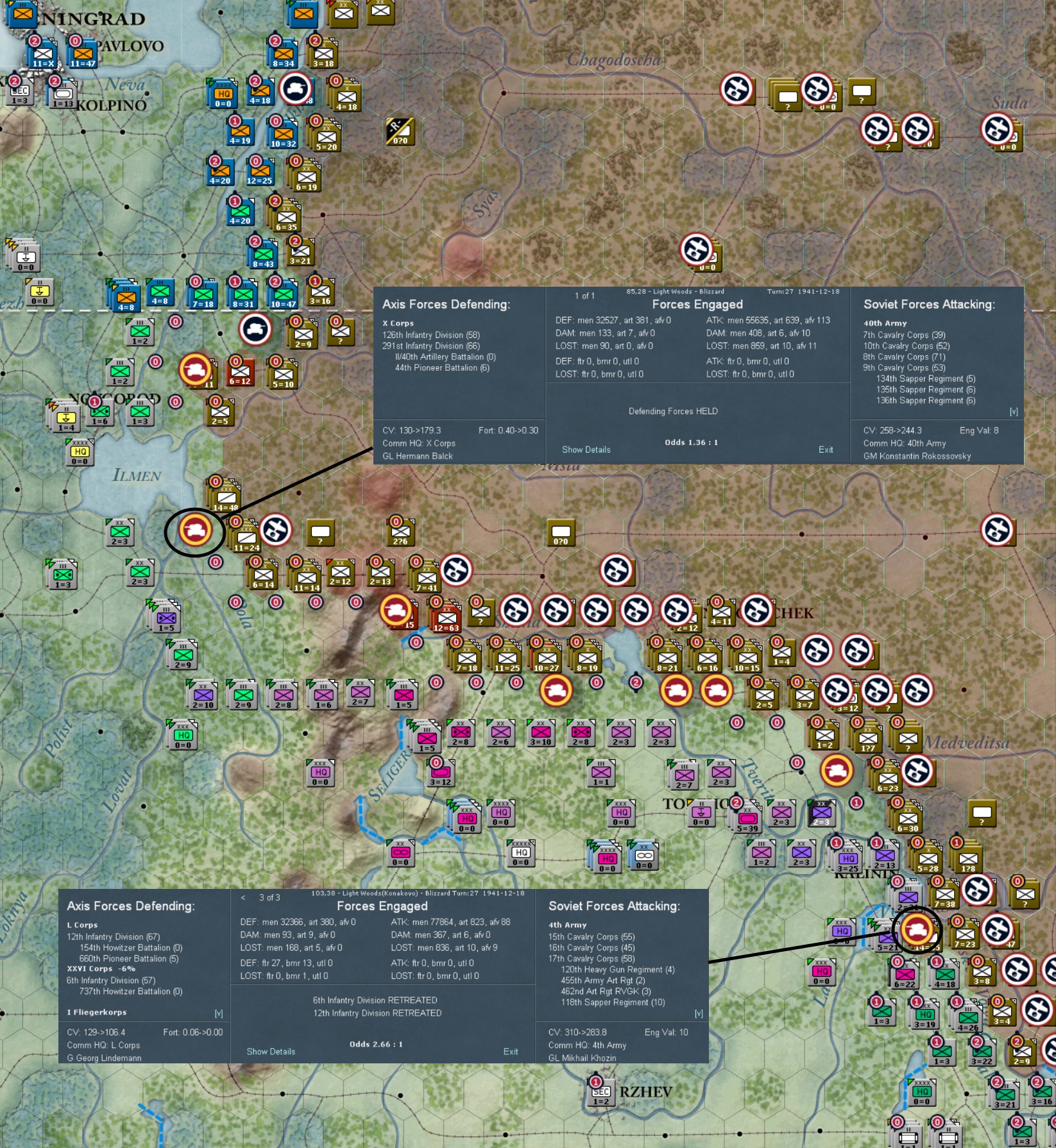Select the SEC 1=3 unit near Leningrad
This screenshot has height=1148, width=1056.
click(x=19, y=93)
